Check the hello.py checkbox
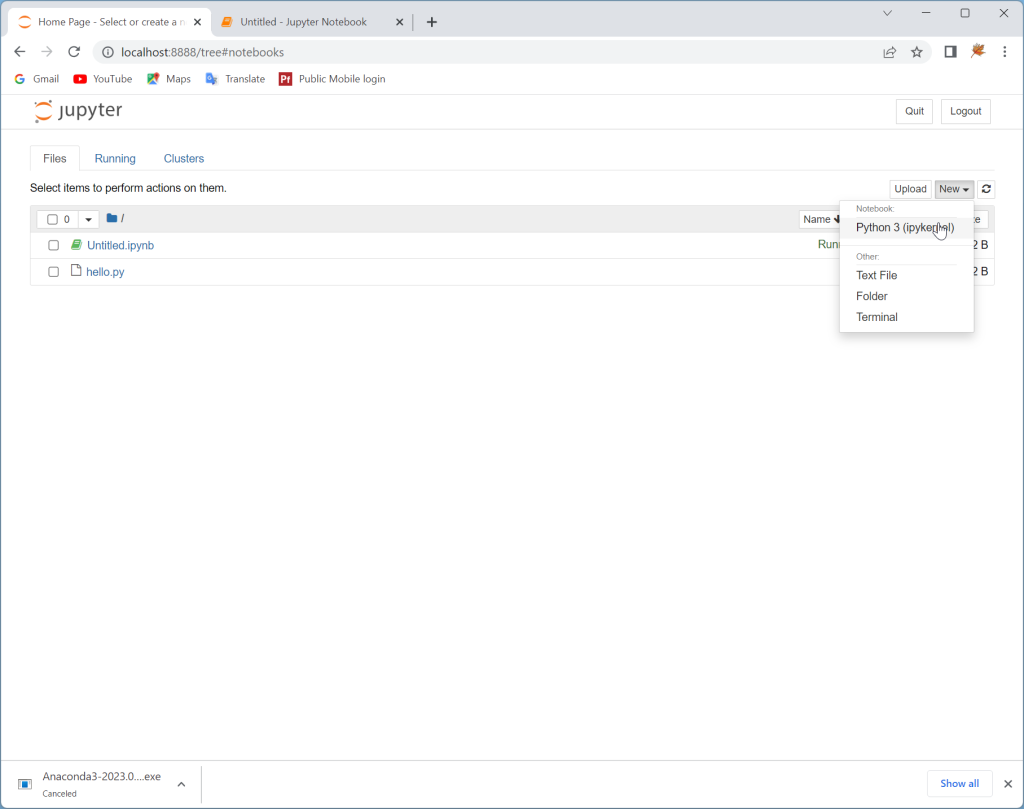1024x809 pixels. (54, 272)
